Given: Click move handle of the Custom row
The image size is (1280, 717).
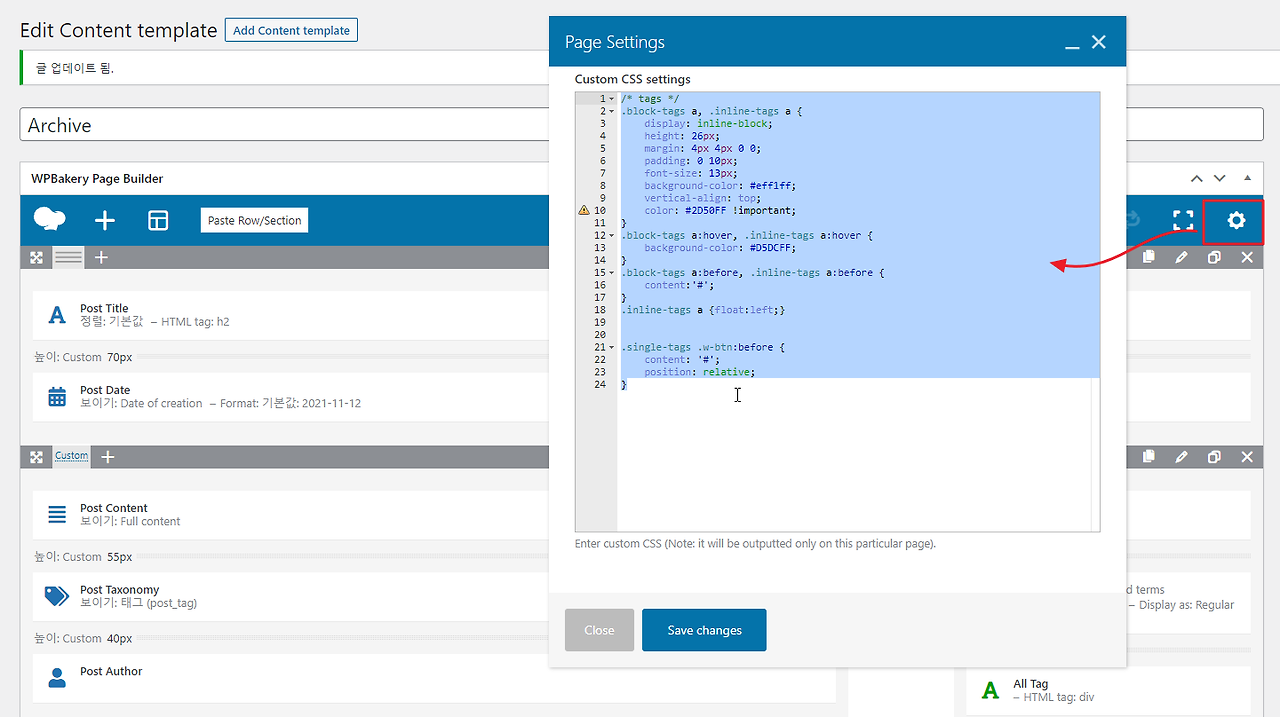Looking at the screenshot, I should click(37, 457).
